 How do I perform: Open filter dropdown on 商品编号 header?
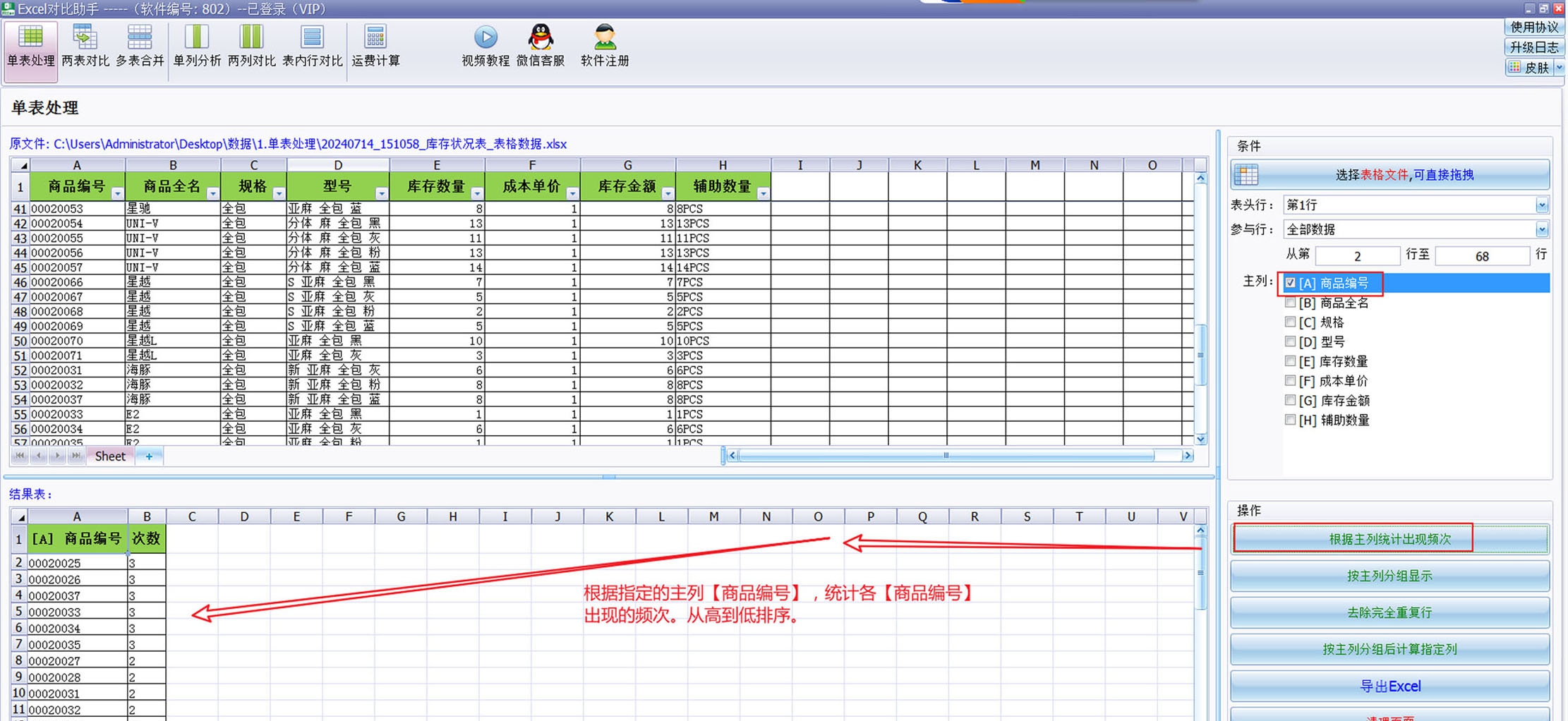pyautogui.click(x=117, y=193)
